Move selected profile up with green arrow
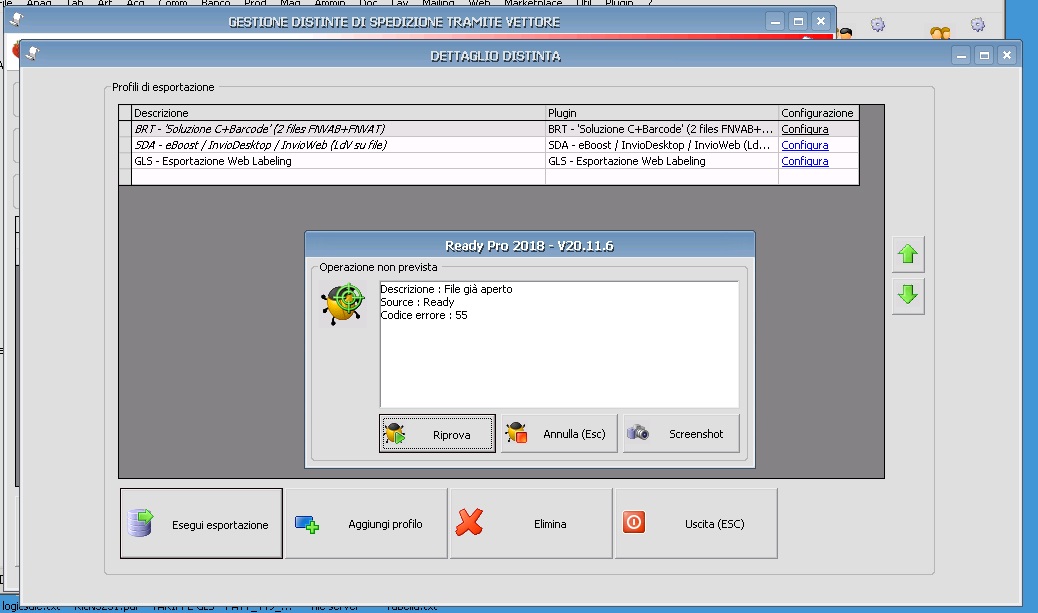The width and height of the screenshot is (1038, 613). coord(908,254)
